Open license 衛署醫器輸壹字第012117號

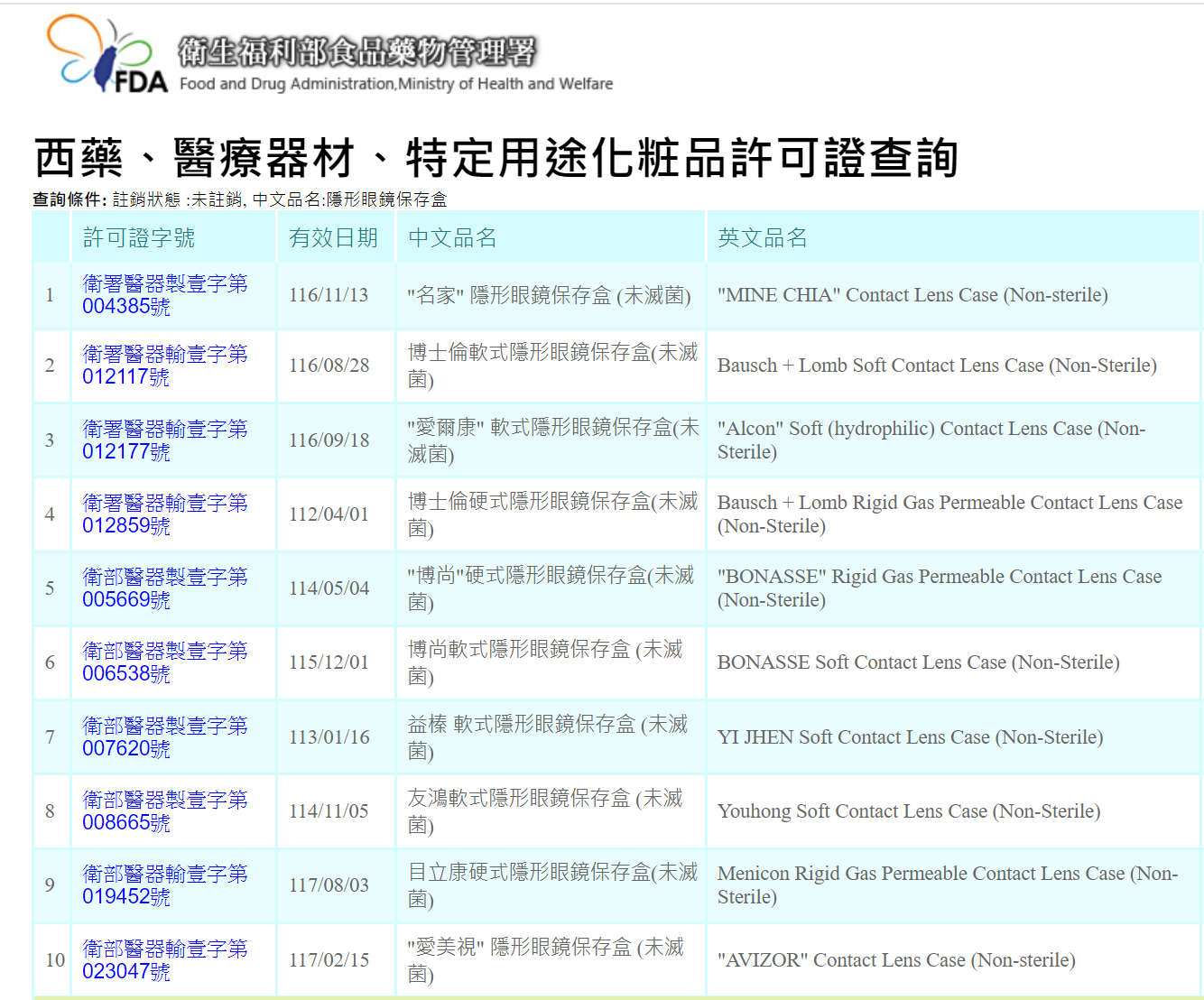[x=165, y=366]
